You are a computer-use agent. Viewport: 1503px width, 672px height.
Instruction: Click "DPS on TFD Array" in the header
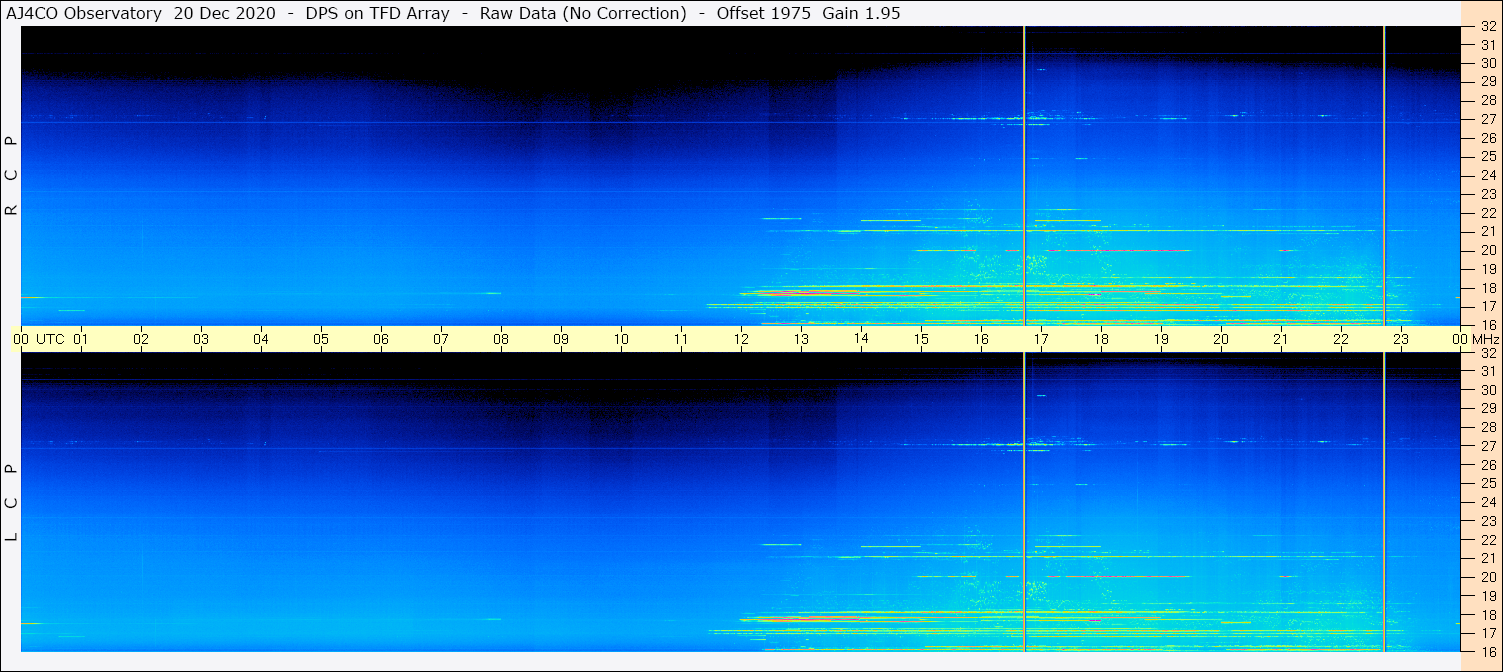377,13
